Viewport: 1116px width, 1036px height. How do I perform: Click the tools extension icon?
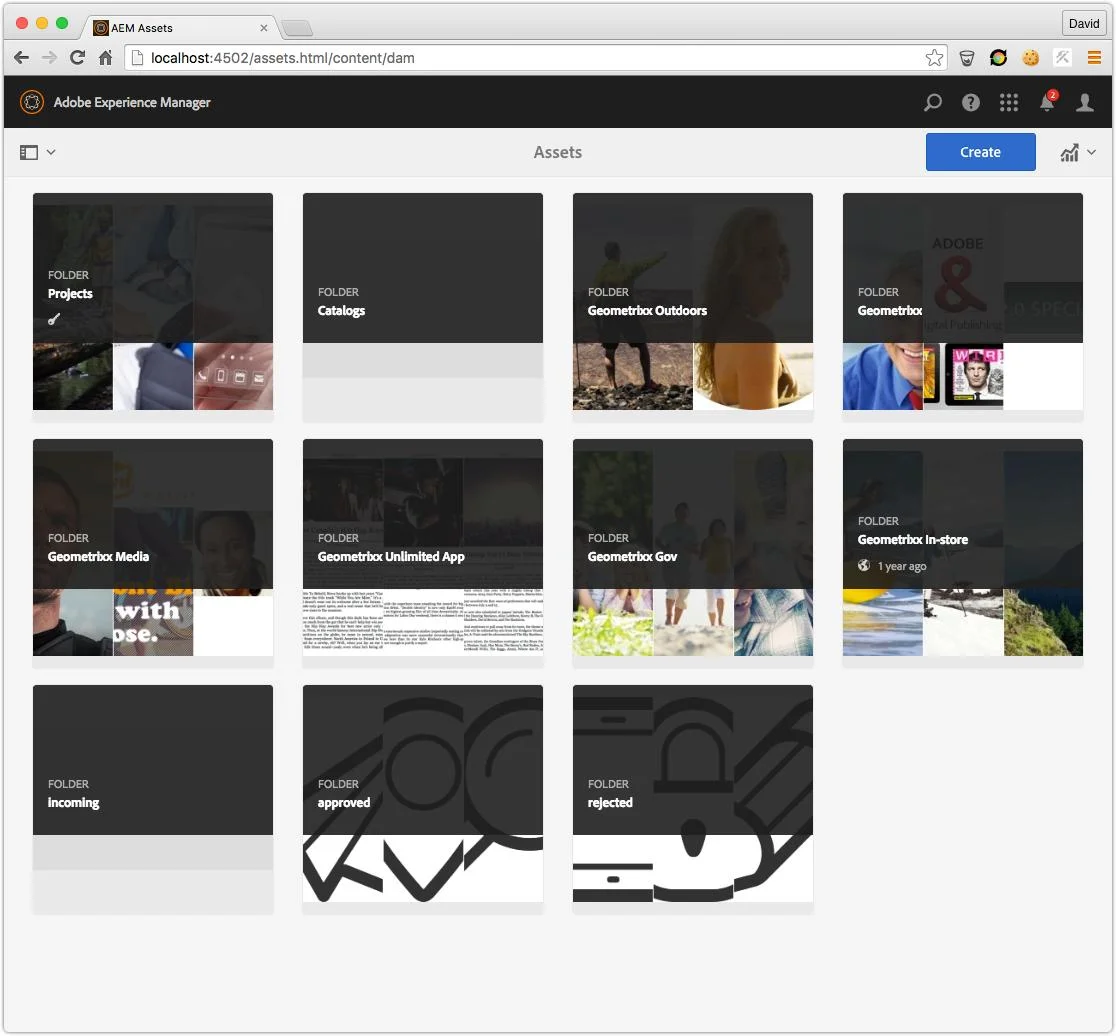pos(1062,58)
